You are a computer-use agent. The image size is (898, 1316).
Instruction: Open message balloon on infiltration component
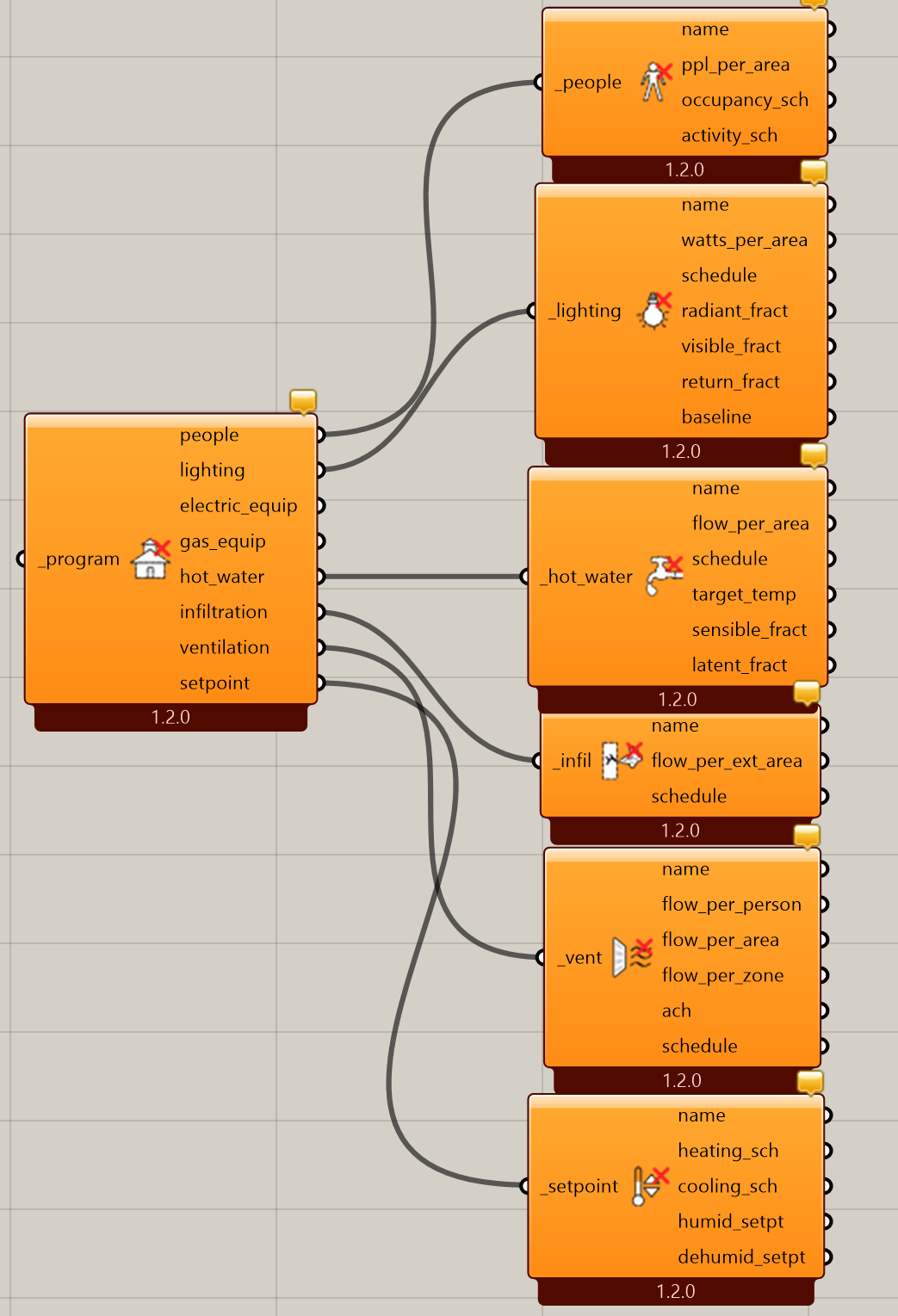(807, 693)
